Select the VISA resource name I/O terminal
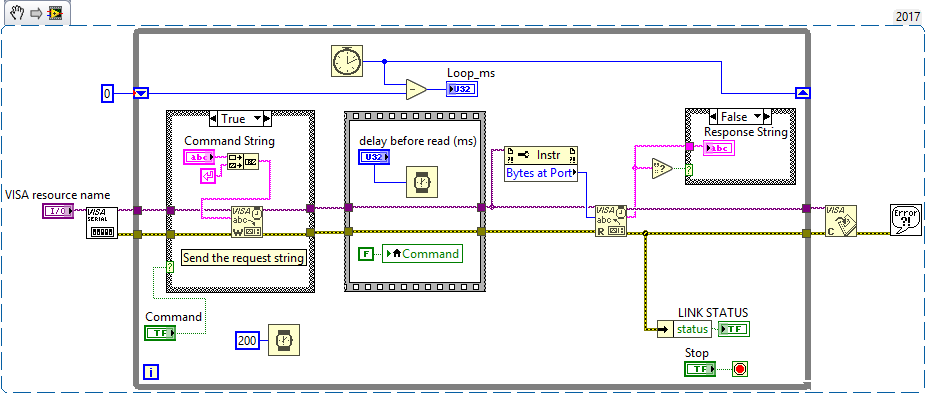 [58, 211]
